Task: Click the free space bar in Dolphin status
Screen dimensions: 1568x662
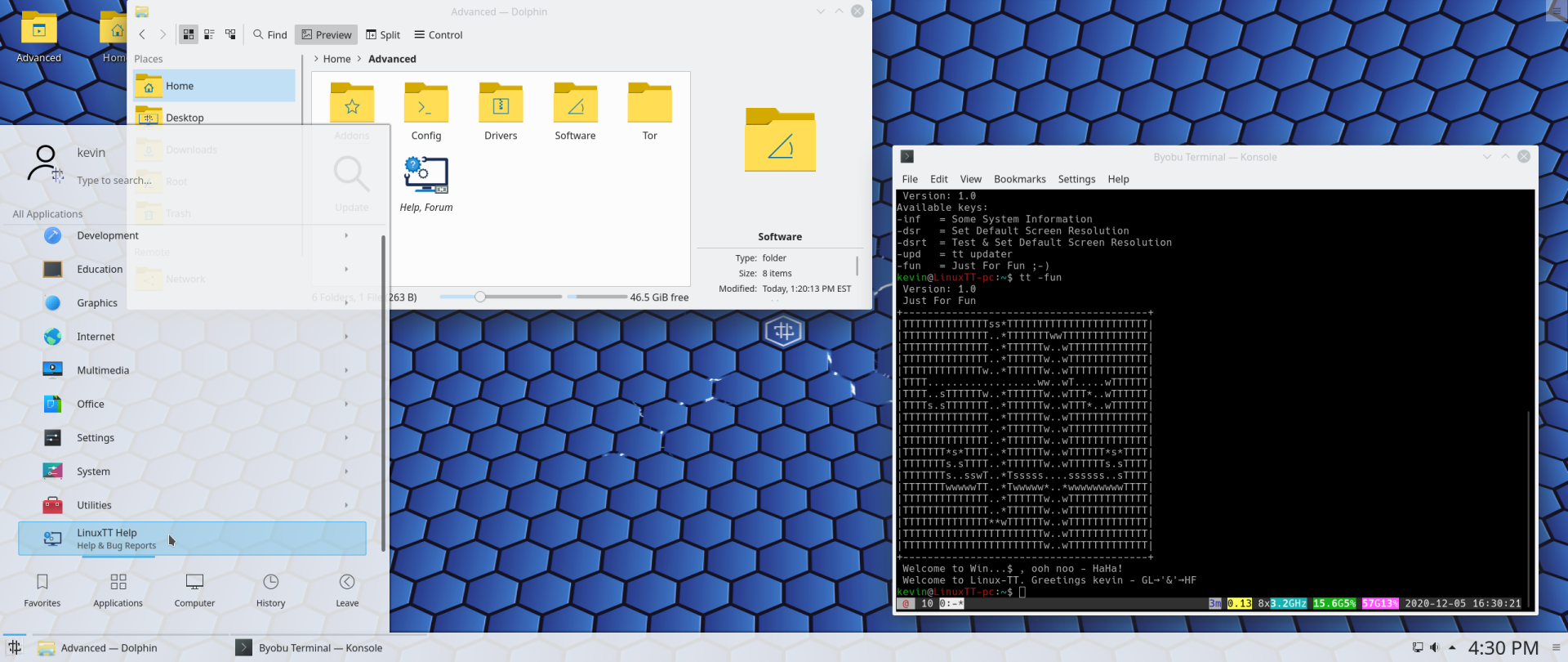Action: [597, 297]
